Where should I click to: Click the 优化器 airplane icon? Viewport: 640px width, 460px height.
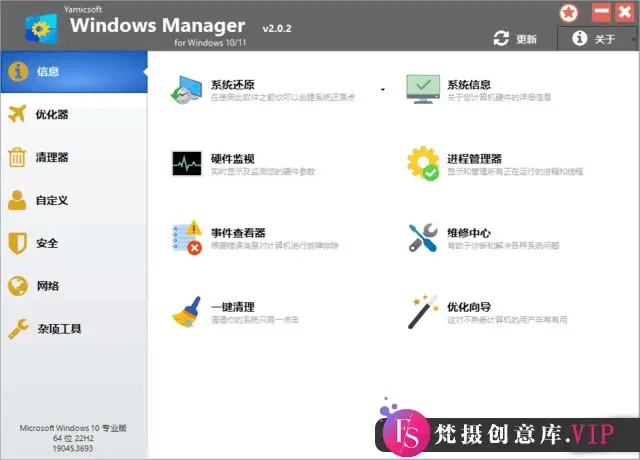click(17, 114)
